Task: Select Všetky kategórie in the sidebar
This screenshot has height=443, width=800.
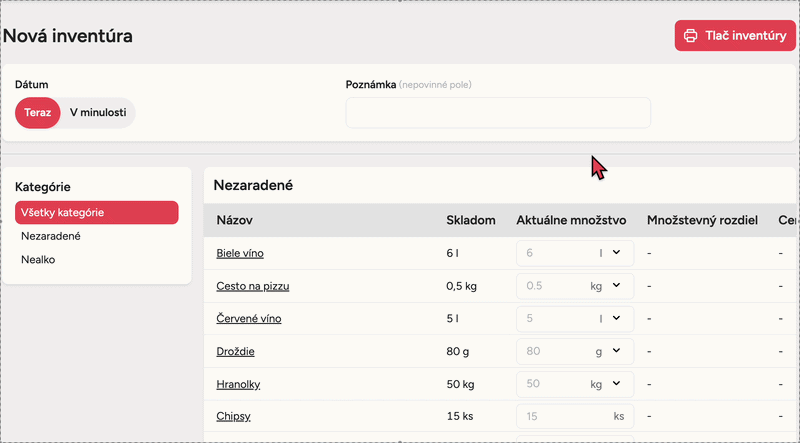Action: click(x=96, y=212)
